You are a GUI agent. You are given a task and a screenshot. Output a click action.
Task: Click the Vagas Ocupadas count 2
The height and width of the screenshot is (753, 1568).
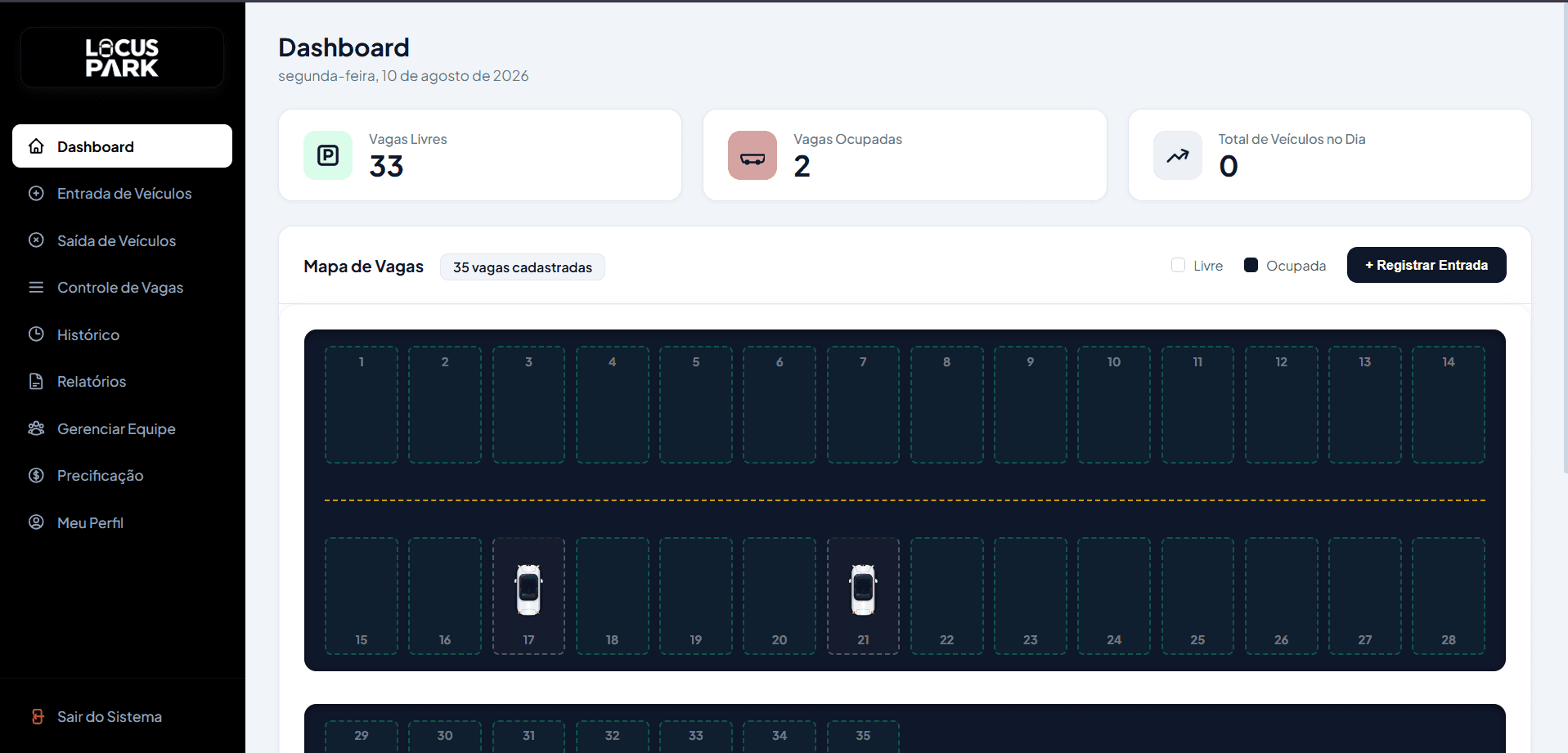coord(802,167)
